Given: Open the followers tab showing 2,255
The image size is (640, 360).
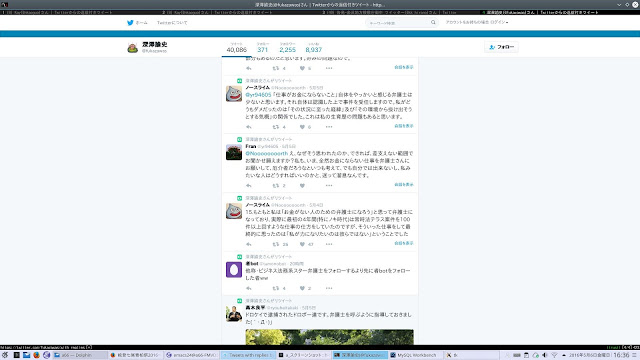Looking at the screenshot, I should point(287,48).
